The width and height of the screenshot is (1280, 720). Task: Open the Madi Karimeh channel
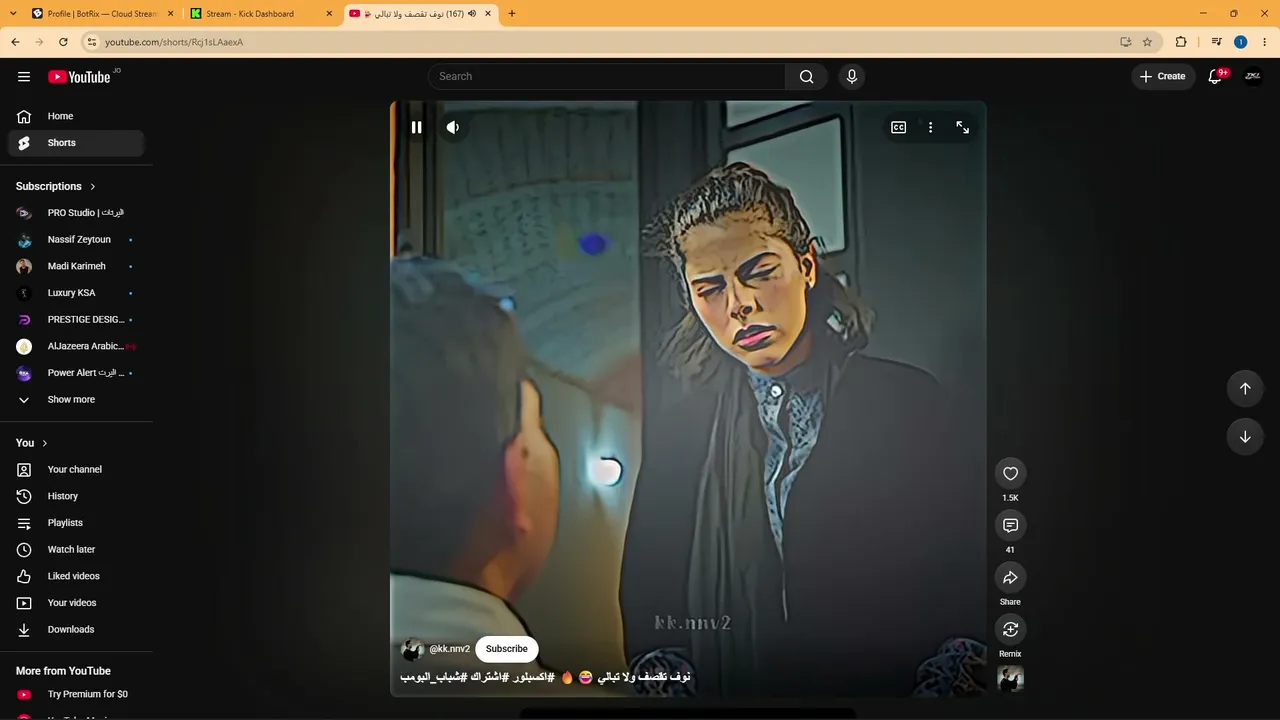77,266
